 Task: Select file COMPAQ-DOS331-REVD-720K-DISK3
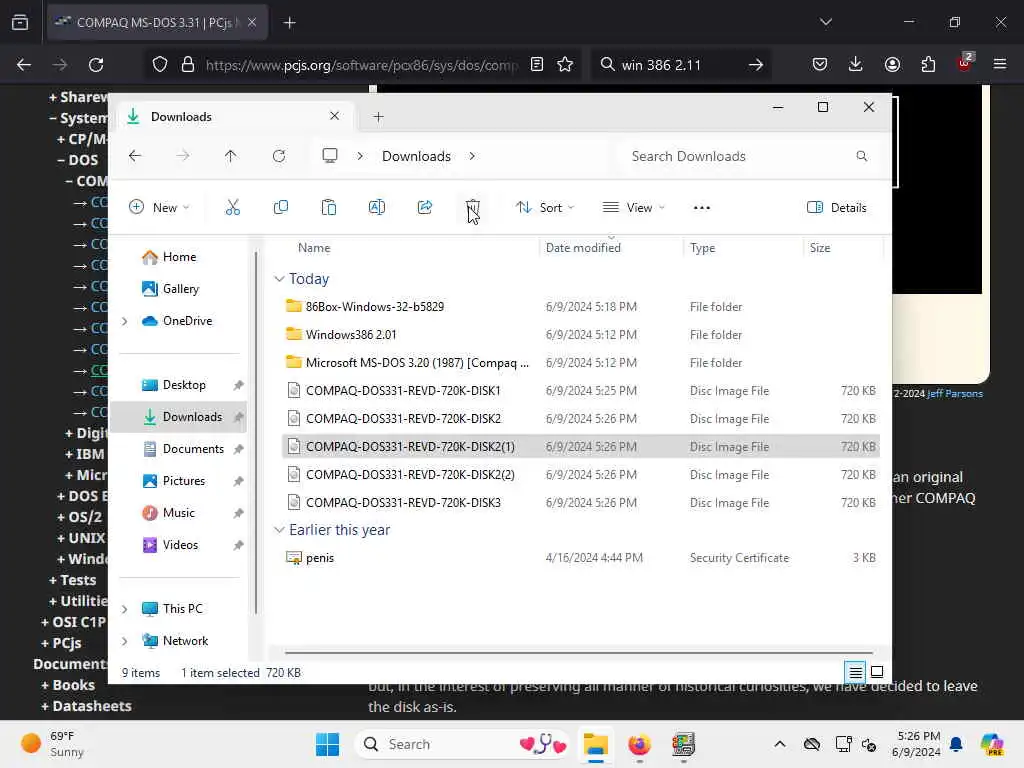[x=581, y=502]
